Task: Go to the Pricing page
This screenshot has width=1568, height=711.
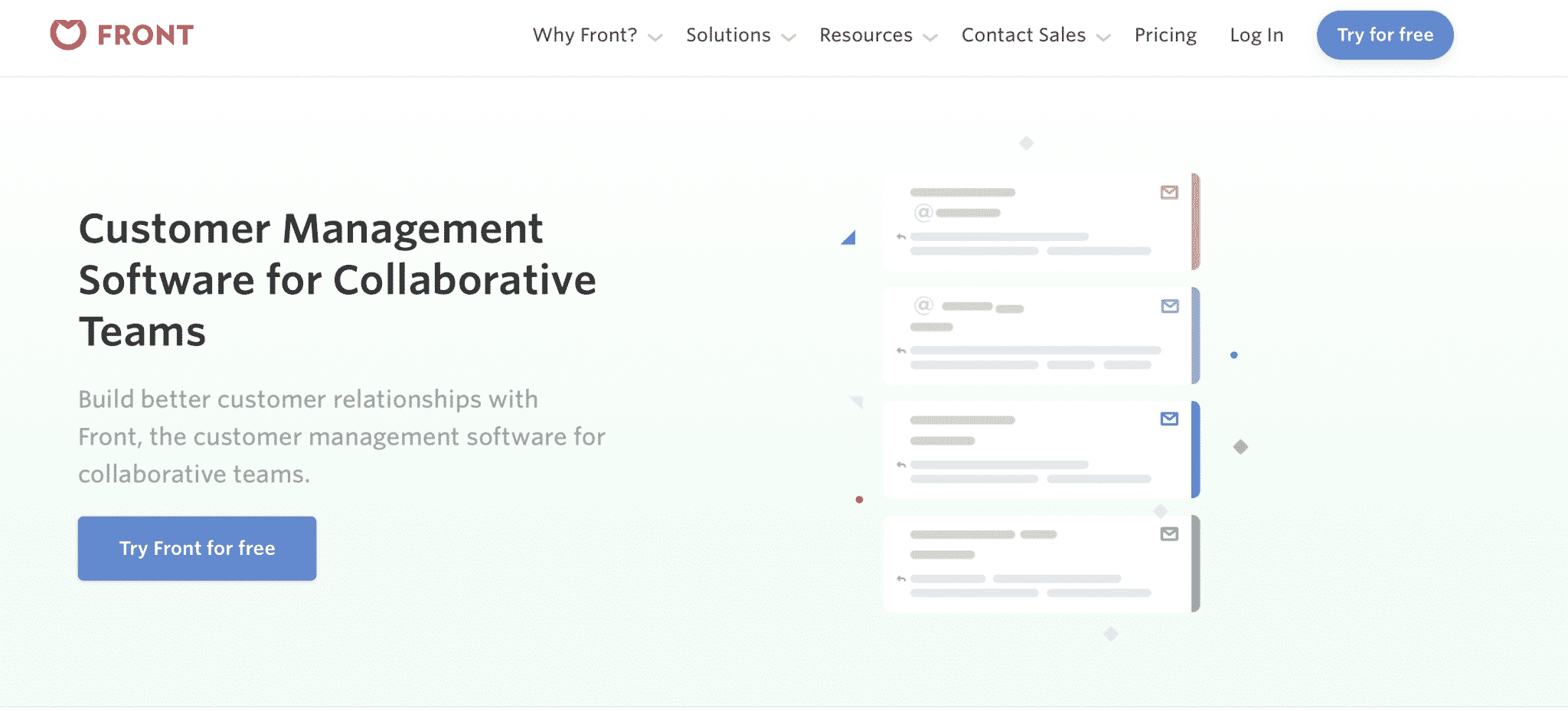Action: (1165, 35)
